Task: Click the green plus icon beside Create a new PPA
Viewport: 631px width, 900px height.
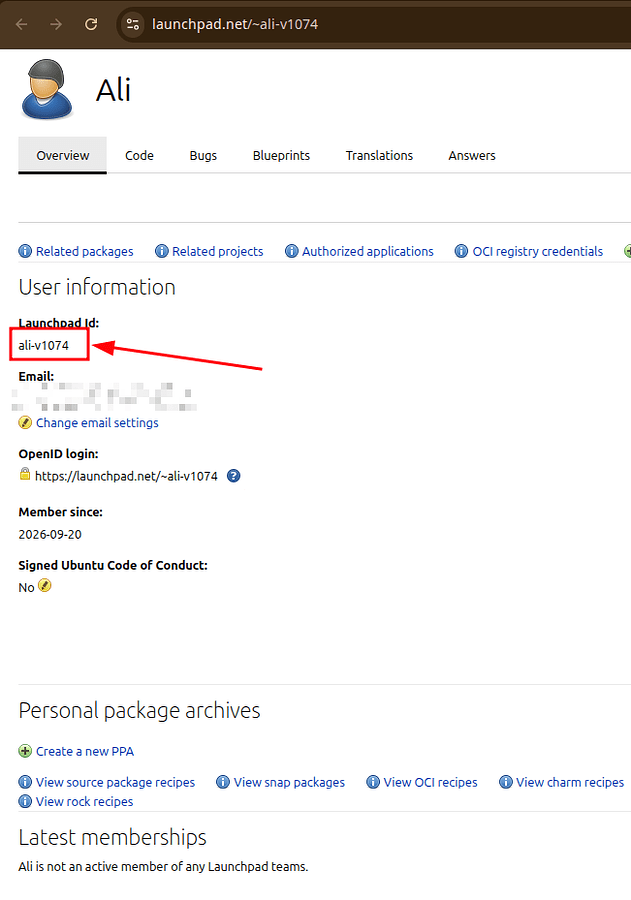Action: pyautogui.click(x=25, y=751)
